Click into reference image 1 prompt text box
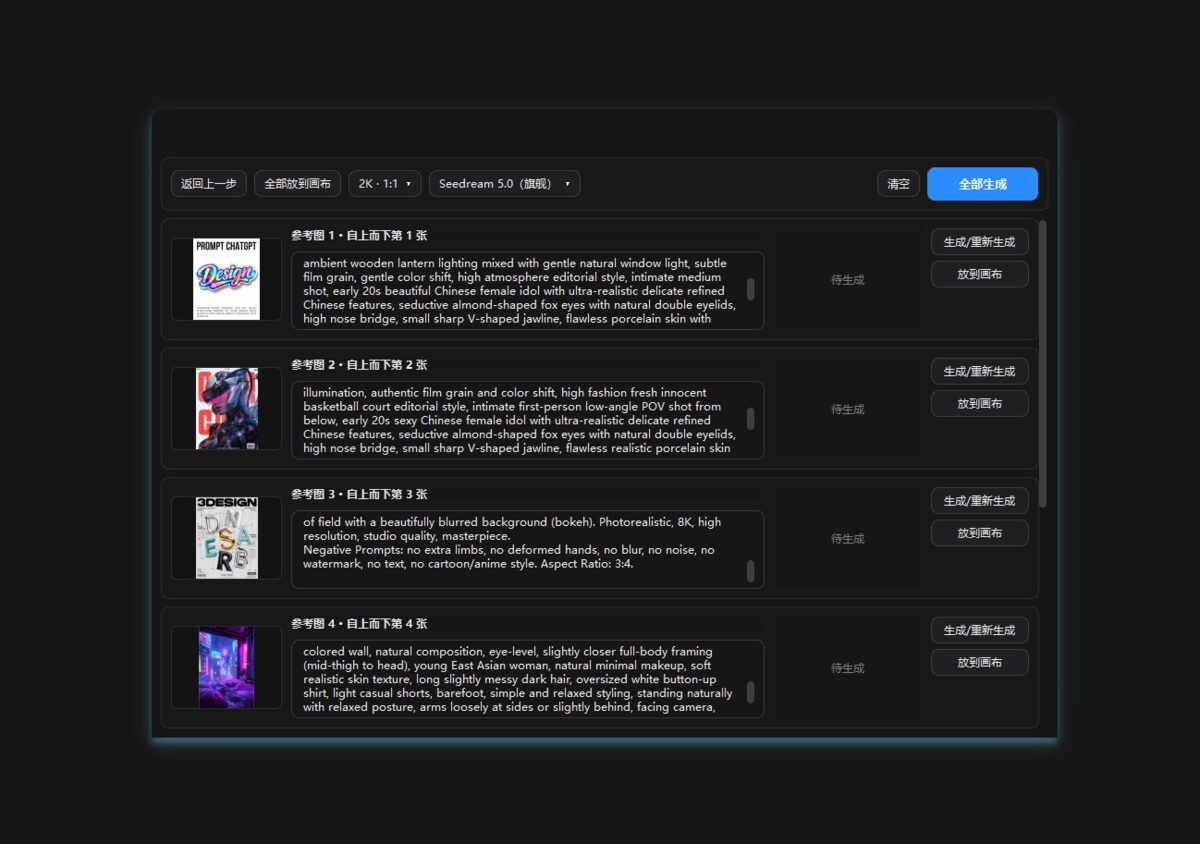 [x=527, y=290]
